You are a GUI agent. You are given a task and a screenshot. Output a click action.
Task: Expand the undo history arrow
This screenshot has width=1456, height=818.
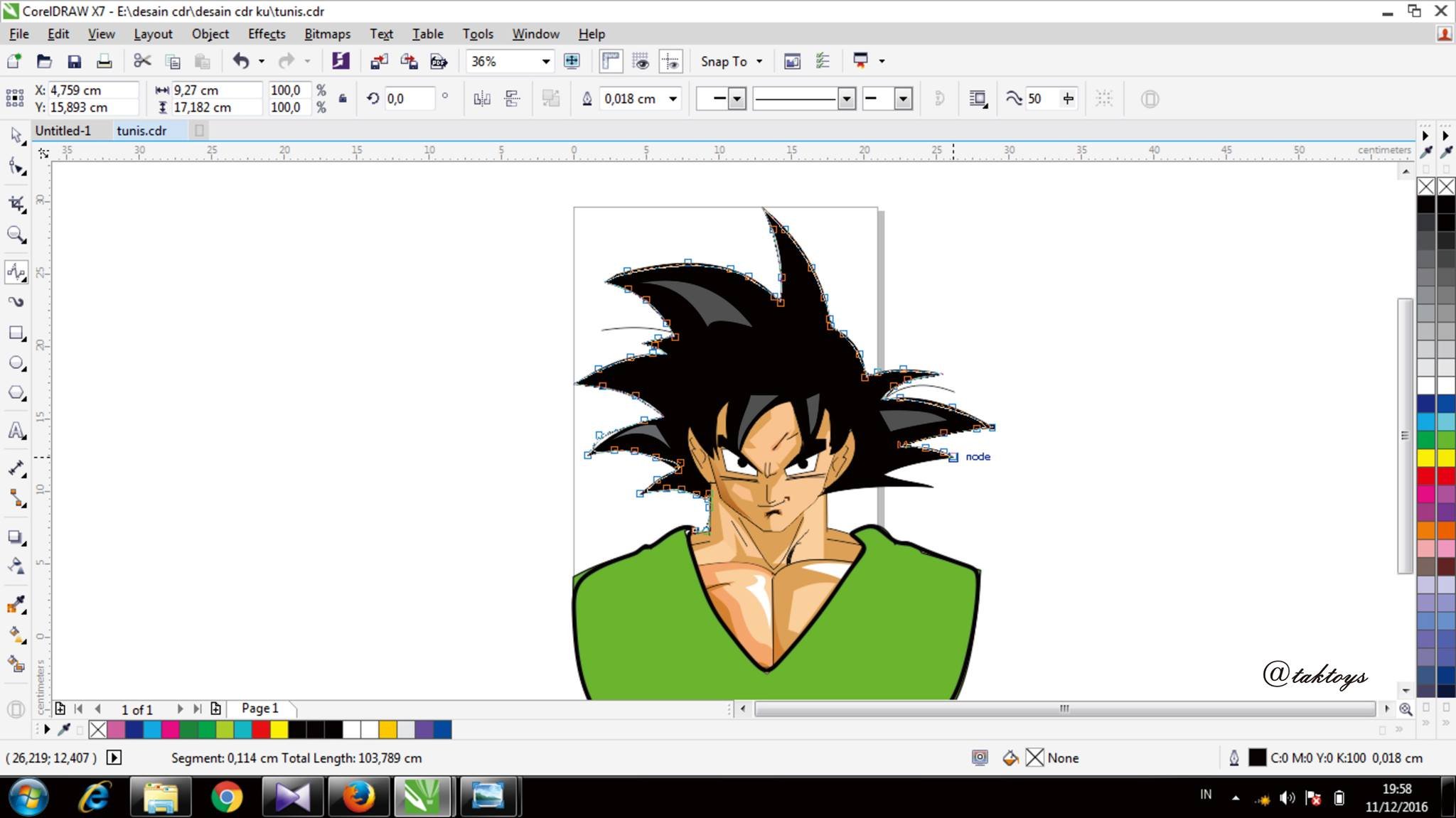[x=262, y=61]
